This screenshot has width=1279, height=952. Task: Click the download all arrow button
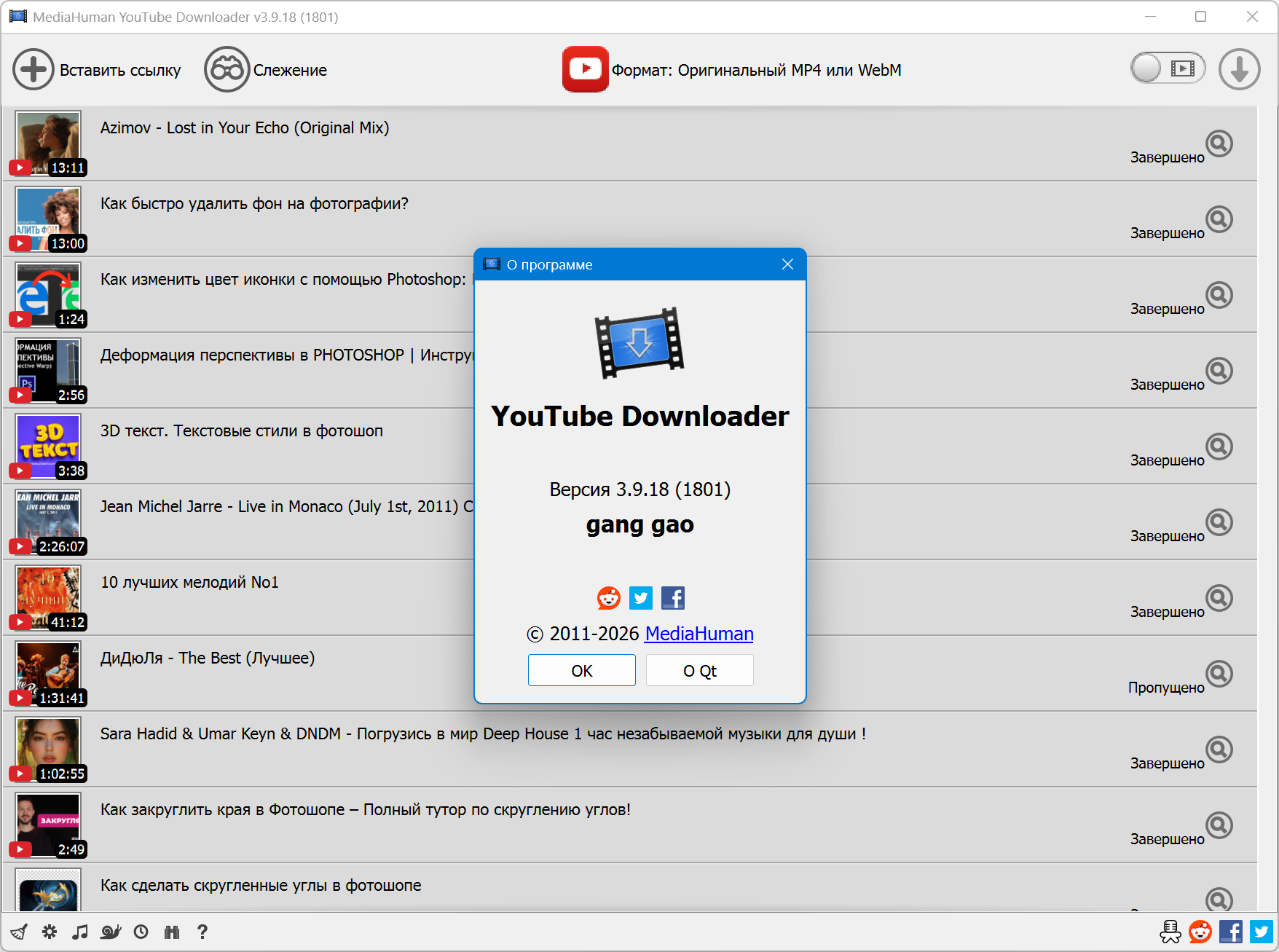coord(1239,69)
